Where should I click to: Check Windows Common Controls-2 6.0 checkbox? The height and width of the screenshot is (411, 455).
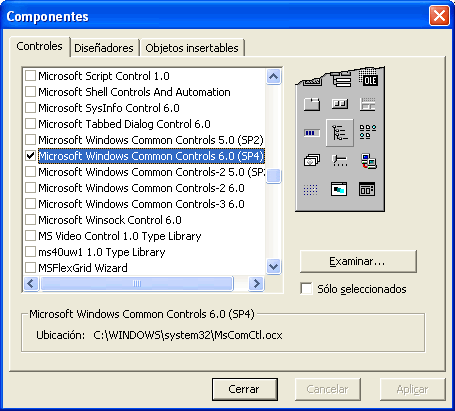pyautogui.click(x=30, y=188)
